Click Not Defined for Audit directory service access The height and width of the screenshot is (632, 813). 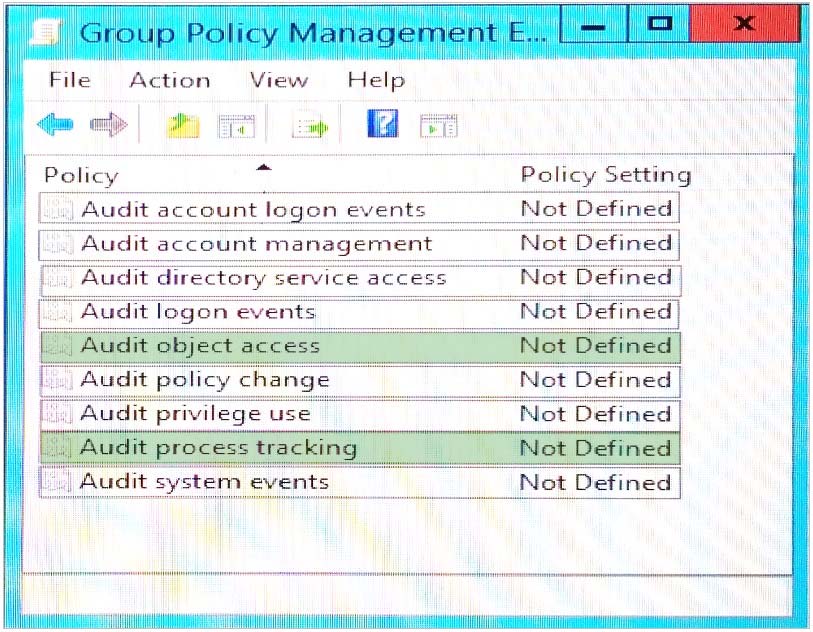[x=596, y=277]
